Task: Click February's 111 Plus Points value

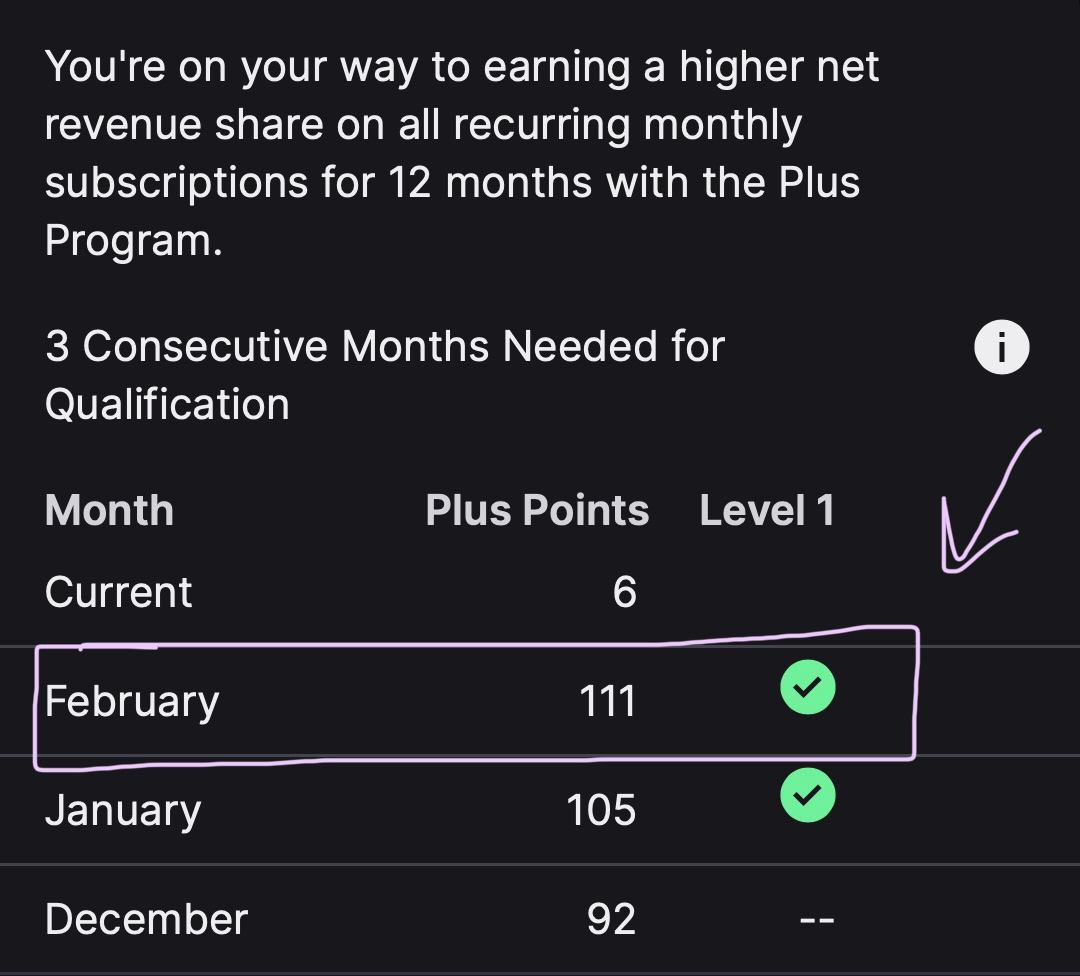Action: [x=607, y=701]
